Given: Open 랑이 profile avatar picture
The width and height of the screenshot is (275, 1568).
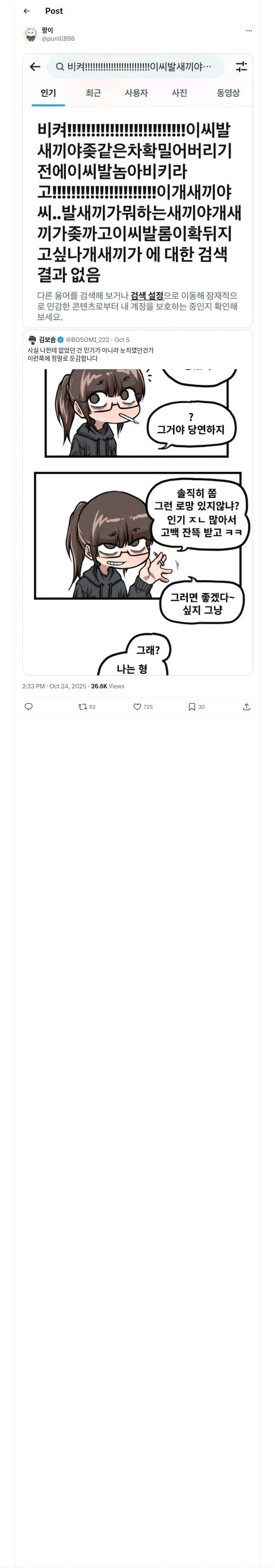Looking at the screenshot, I should (31, 34).
